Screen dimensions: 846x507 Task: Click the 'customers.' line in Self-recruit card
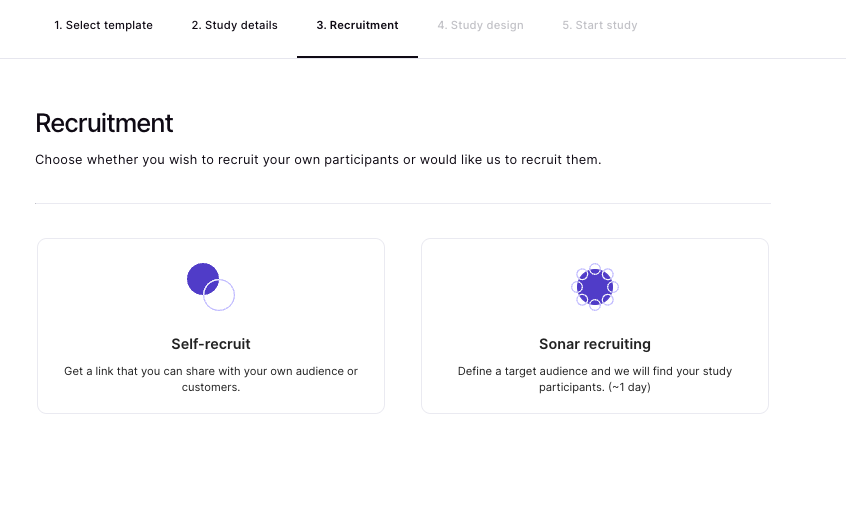tap(211, 387)
